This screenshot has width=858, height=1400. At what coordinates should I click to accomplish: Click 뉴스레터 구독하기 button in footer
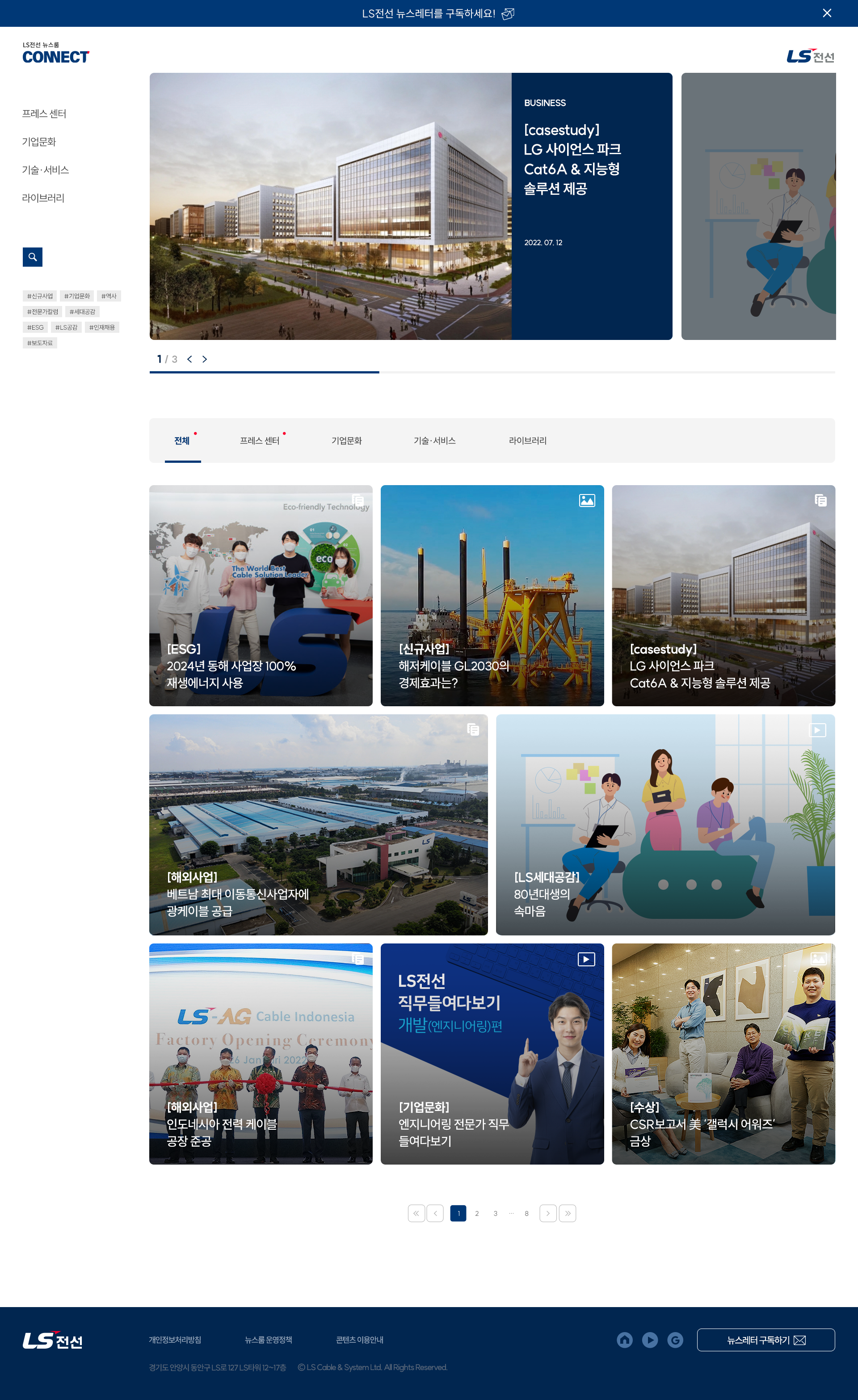pyautogui.click(x=765, y=1340)
